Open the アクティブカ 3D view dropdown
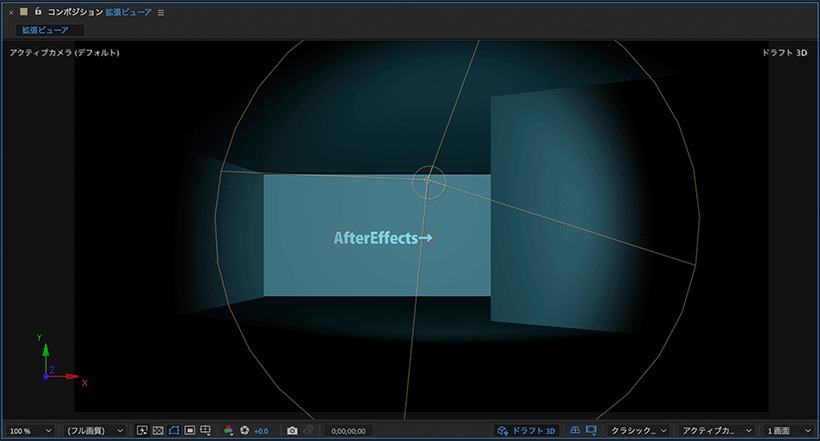 tap(717, 431)
